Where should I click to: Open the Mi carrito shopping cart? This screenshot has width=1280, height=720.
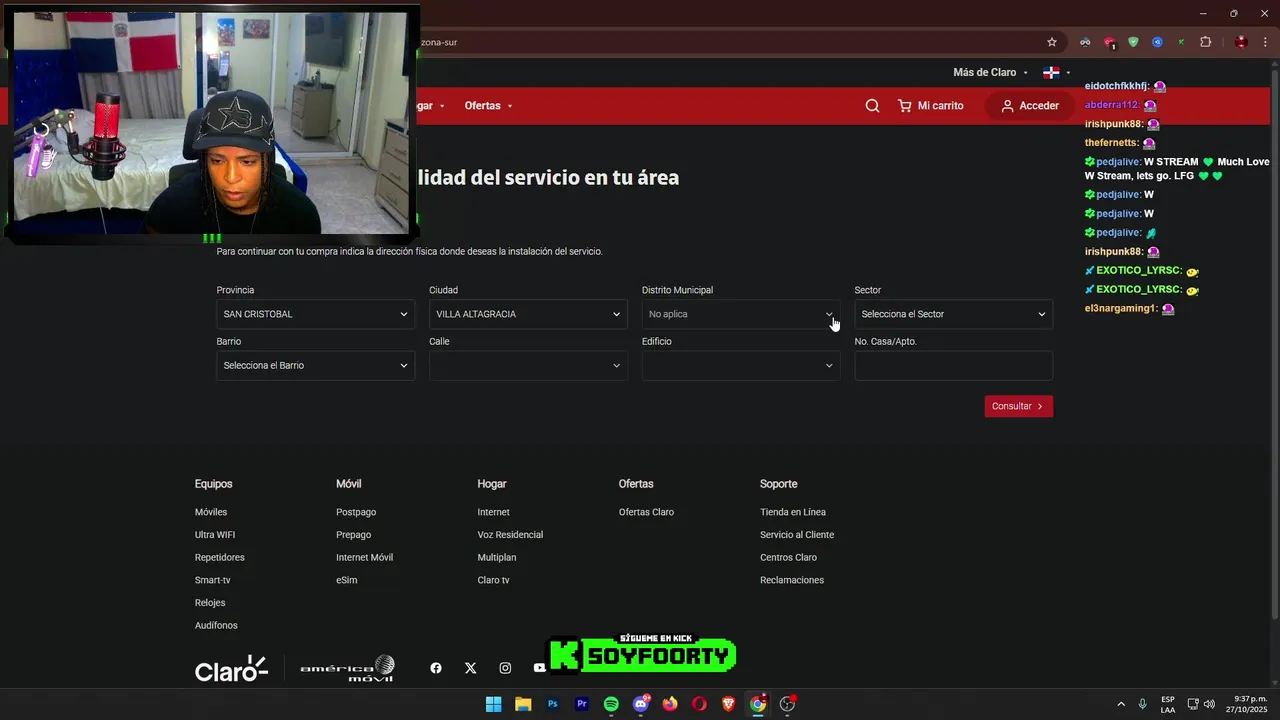coord(931,106)
